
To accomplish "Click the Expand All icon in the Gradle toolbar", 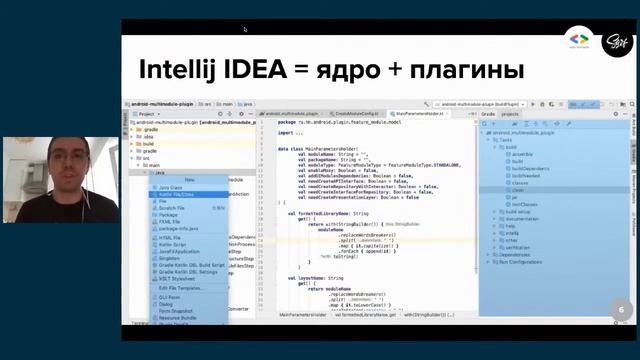I will [526, 124].
